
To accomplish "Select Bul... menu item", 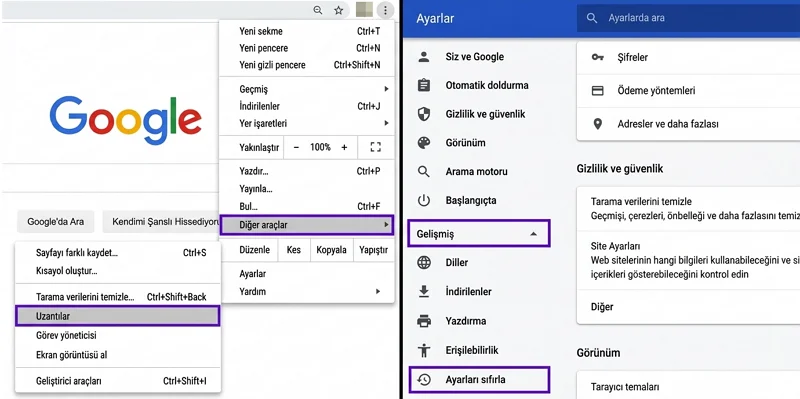I will pyautogui.click(x=307, y=206).
